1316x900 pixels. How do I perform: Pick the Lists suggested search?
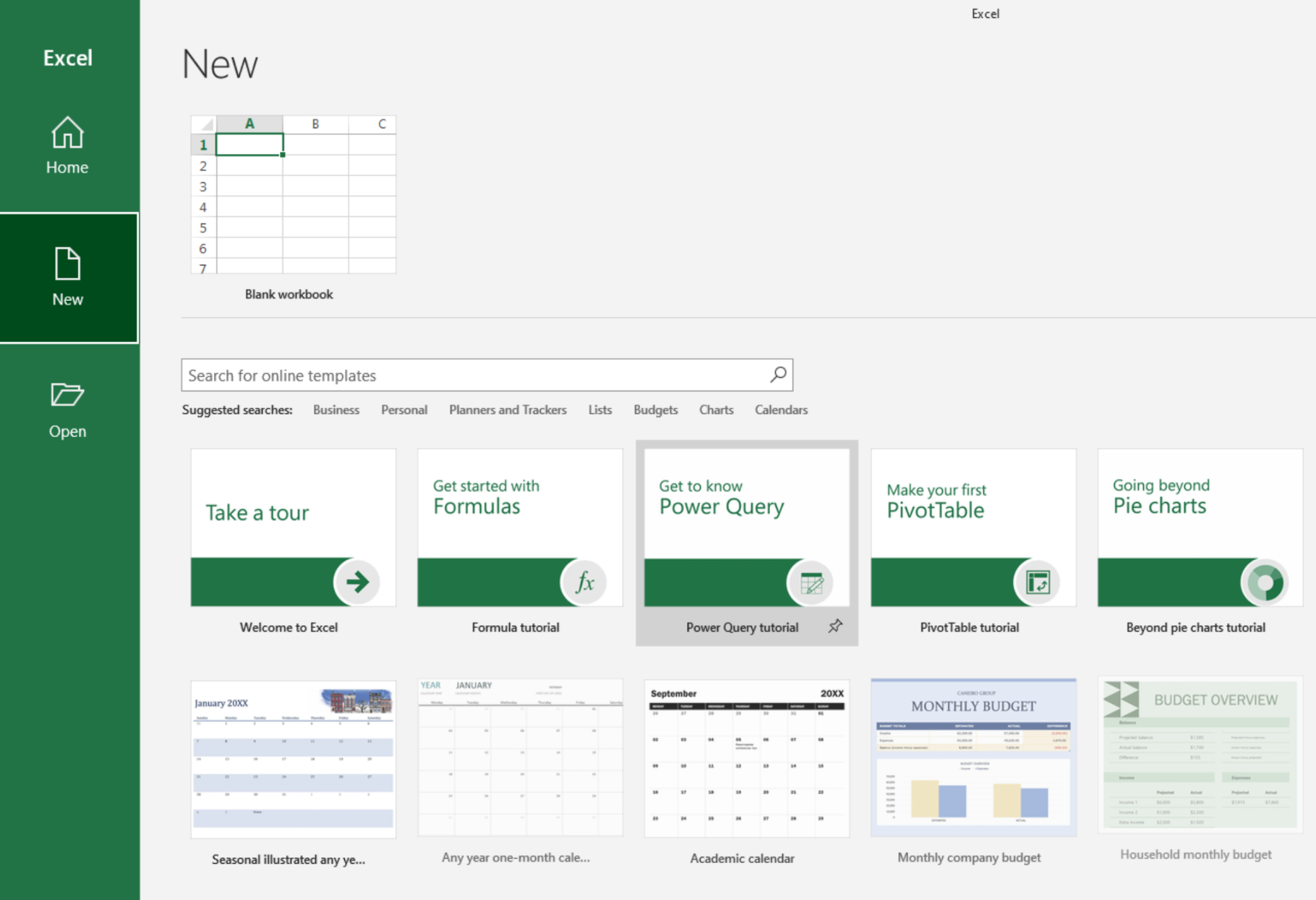click(600, 409)
